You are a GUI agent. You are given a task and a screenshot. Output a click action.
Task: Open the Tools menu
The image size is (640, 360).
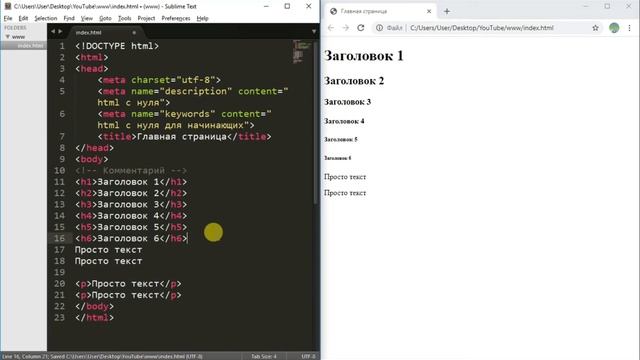click(124, 18)
